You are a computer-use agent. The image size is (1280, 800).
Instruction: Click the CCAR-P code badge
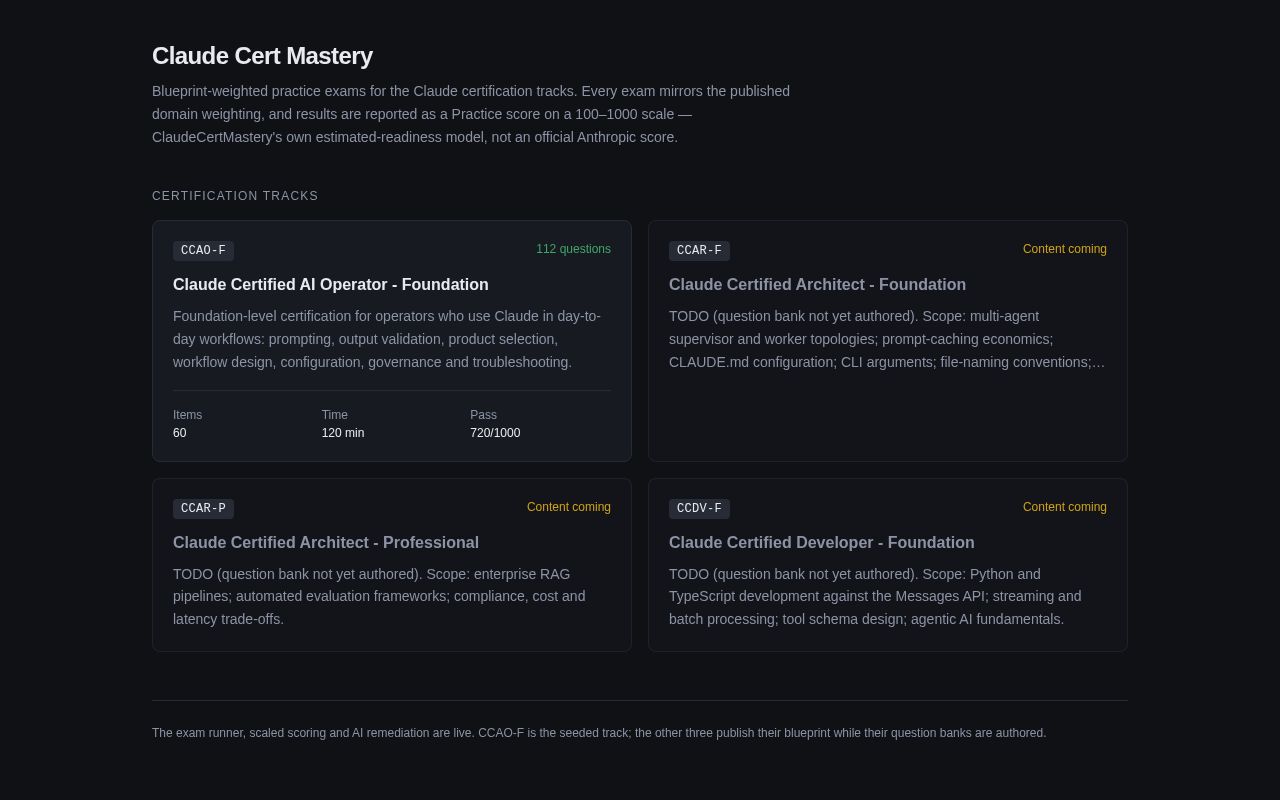(203, 509)
